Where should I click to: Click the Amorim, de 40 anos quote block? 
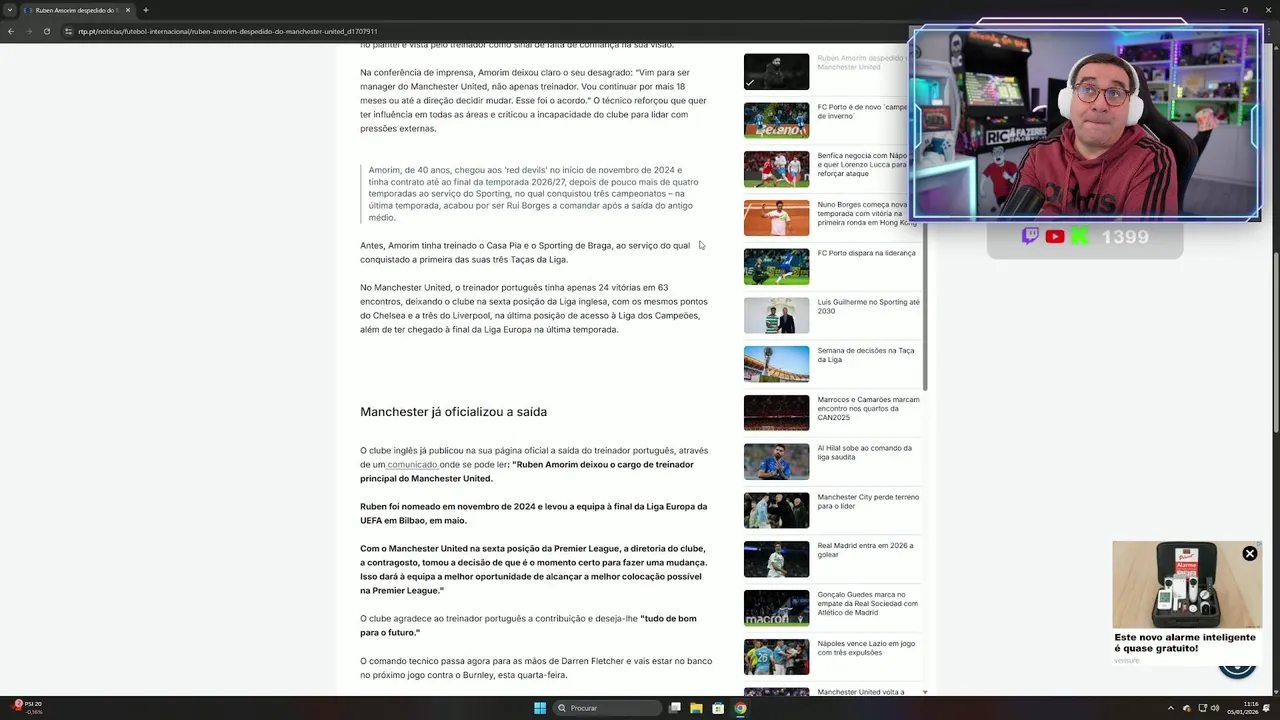click(534, 194)
